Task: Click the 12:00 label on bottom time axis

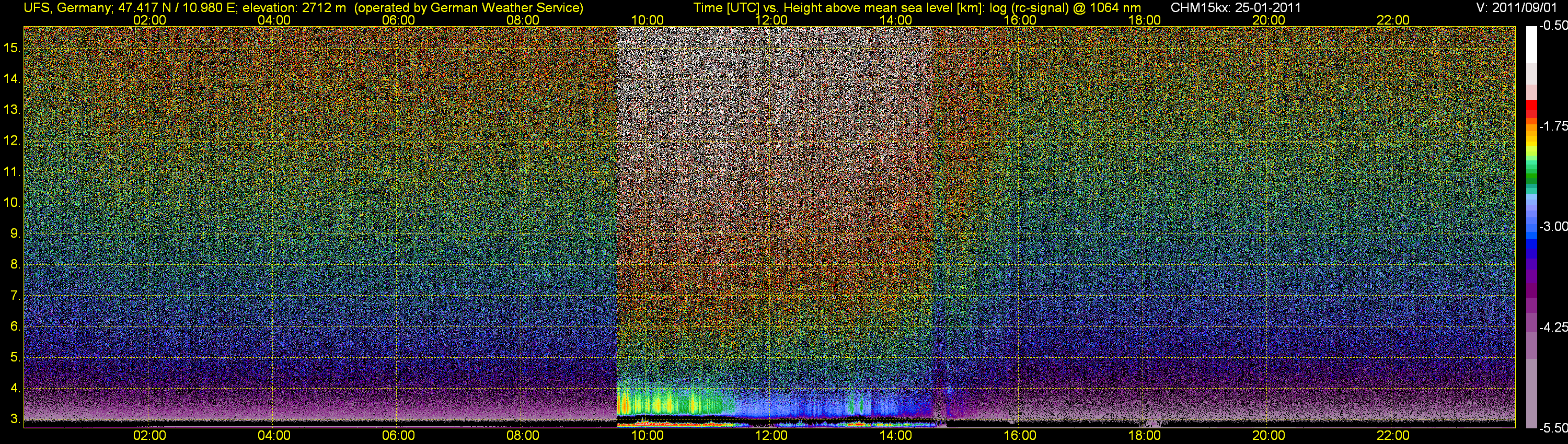Action: point(771,436)
